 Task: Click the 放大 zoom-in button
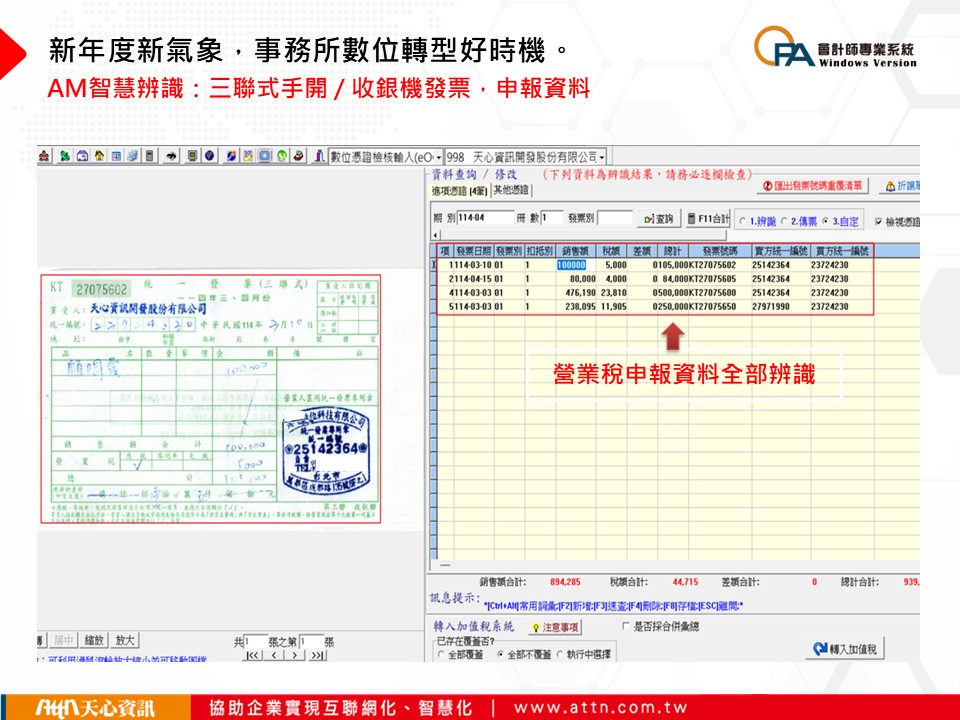(x=125, y=640)
